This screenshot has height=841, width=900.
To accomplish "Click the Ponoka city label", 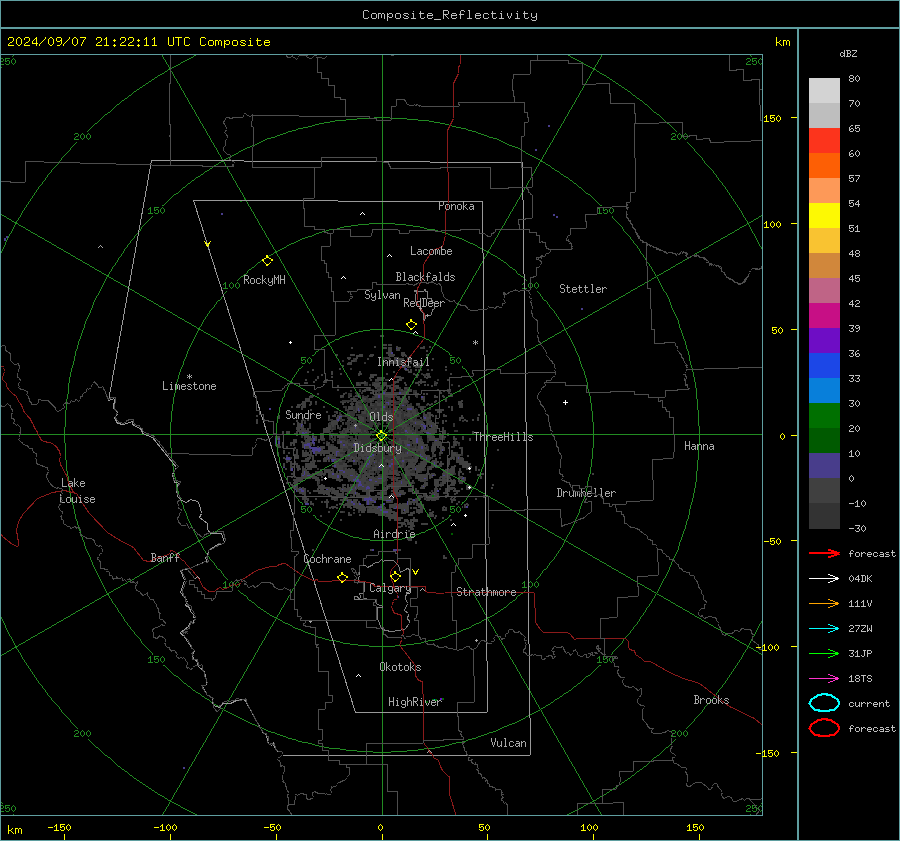I will [x=456, y=206].
